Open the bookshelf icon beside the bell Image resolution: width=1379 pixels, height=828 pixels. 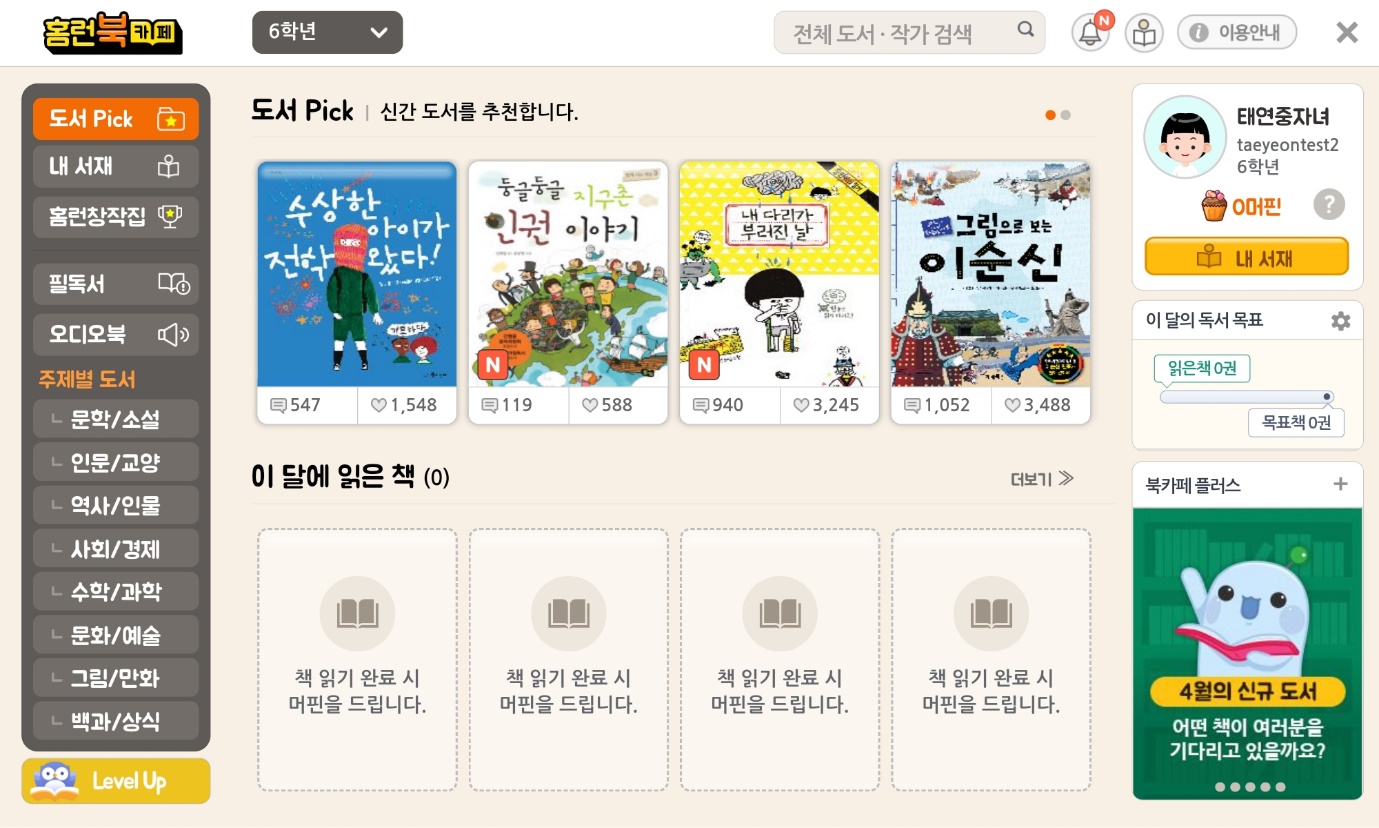click(1144, 33)
